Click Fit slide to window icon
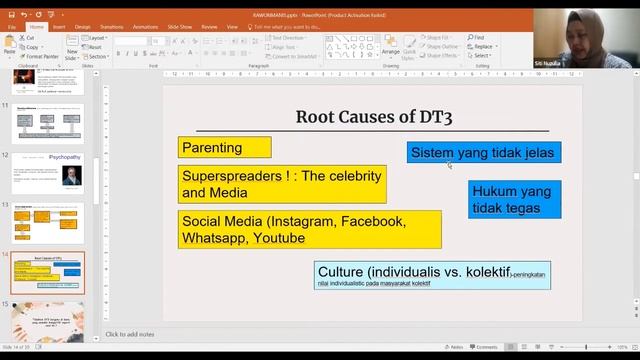 (x=635, y=347)
